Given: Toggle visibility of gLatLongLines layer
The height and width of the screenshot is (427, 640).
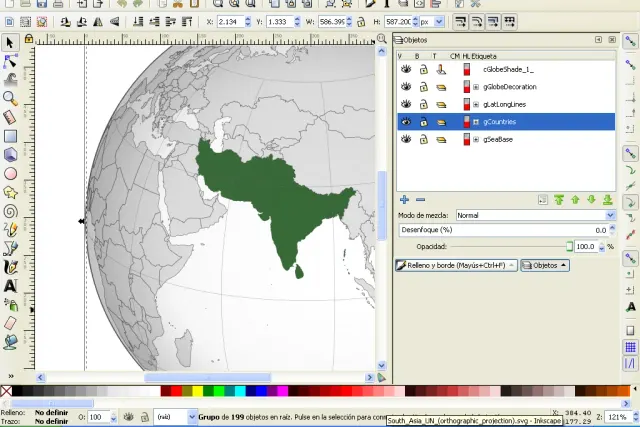Looking at the screenshot, I should coord(406,104).
